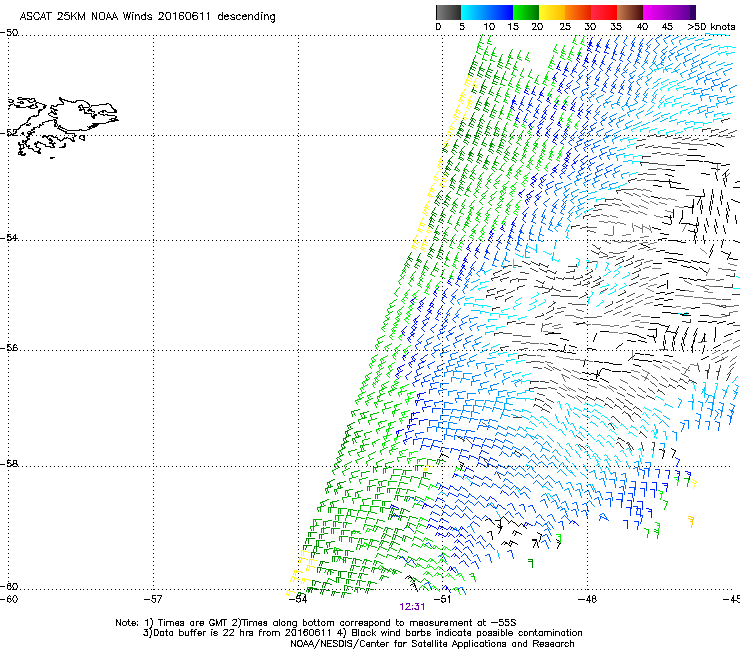Click the -54 longitude axis label
The image size is (740, 650).
297,599
